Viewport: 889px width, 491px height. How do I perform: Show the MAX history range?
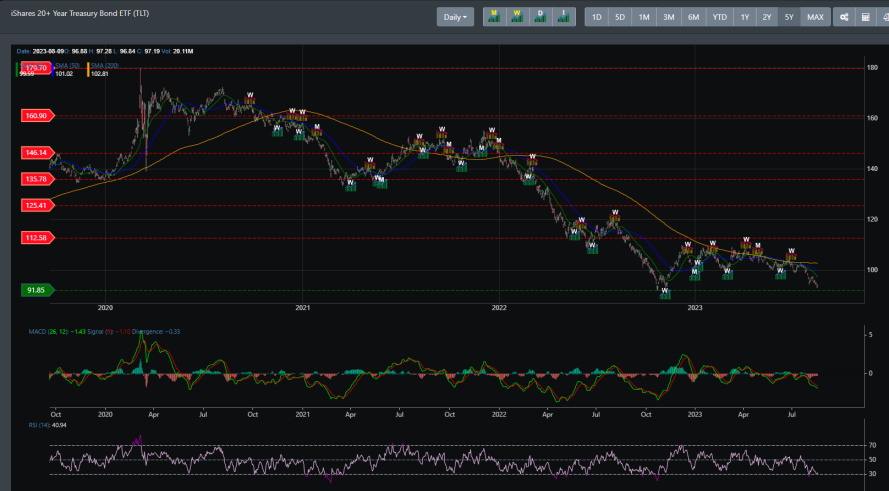tap(815, 17)
